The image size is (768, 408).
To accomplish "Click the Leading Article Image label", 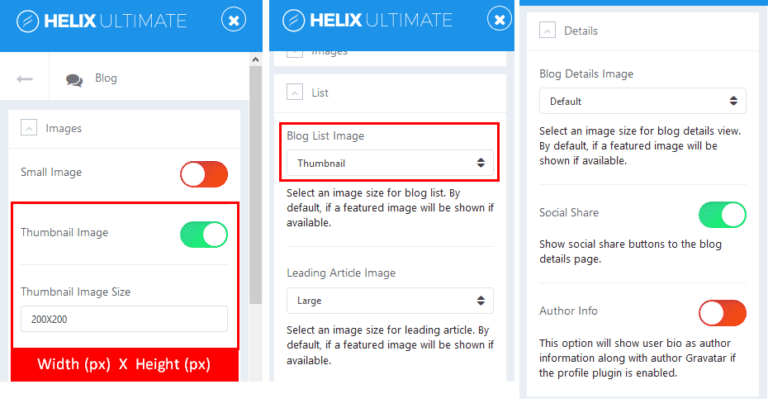I will (x=341, y=273).
